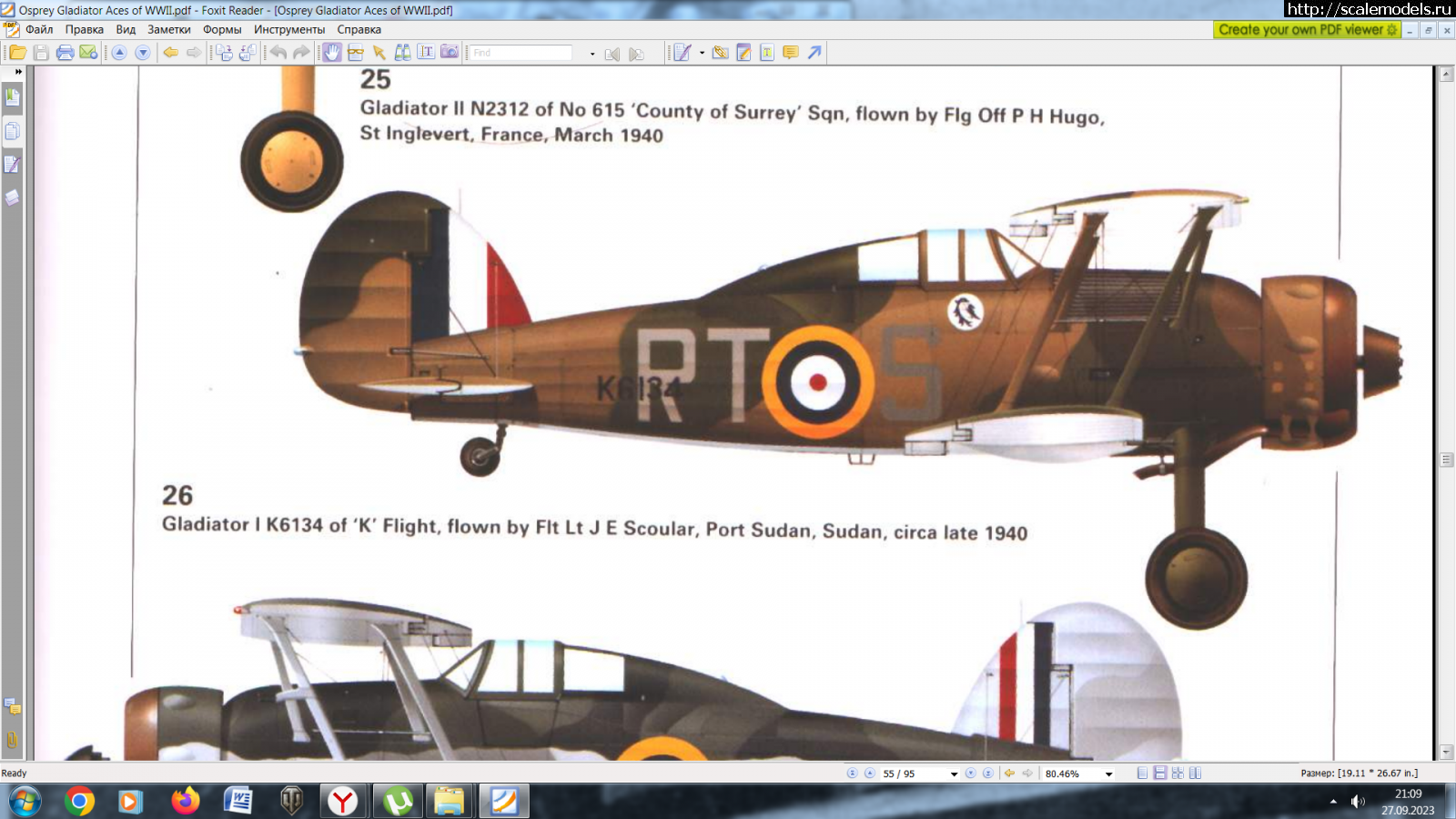Switch to single page layout

(1143, 773)
